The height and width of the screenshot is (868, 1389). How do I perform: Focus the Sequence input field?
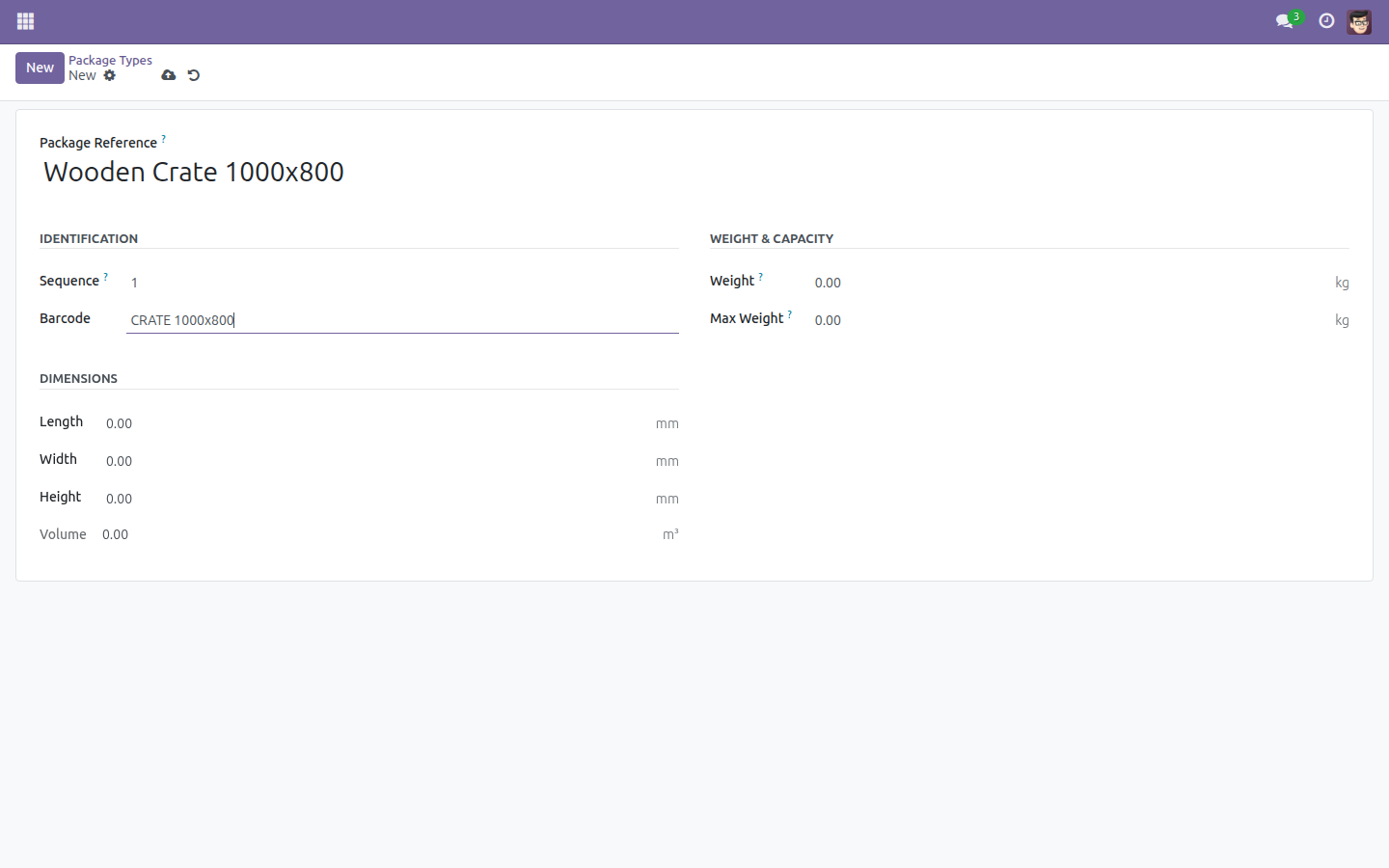click(402, 283)
